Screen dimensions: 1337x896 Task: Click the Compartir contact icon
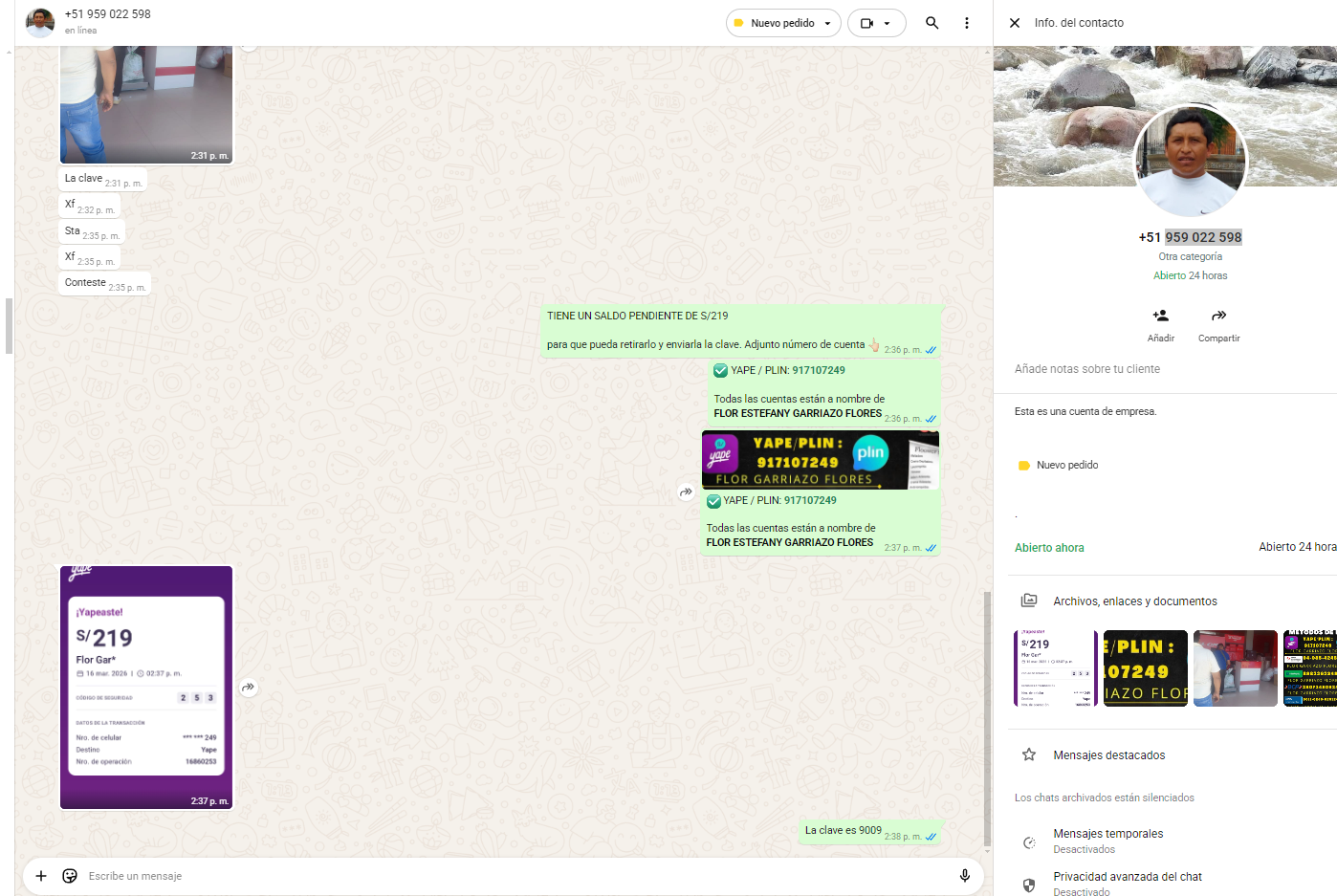(x=1218, y=317)
